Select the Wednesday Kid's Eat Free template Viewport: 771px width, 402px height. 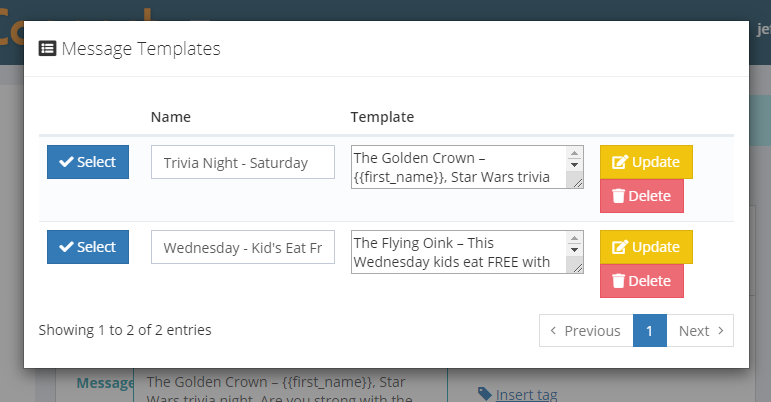click(x=88, y=247)
